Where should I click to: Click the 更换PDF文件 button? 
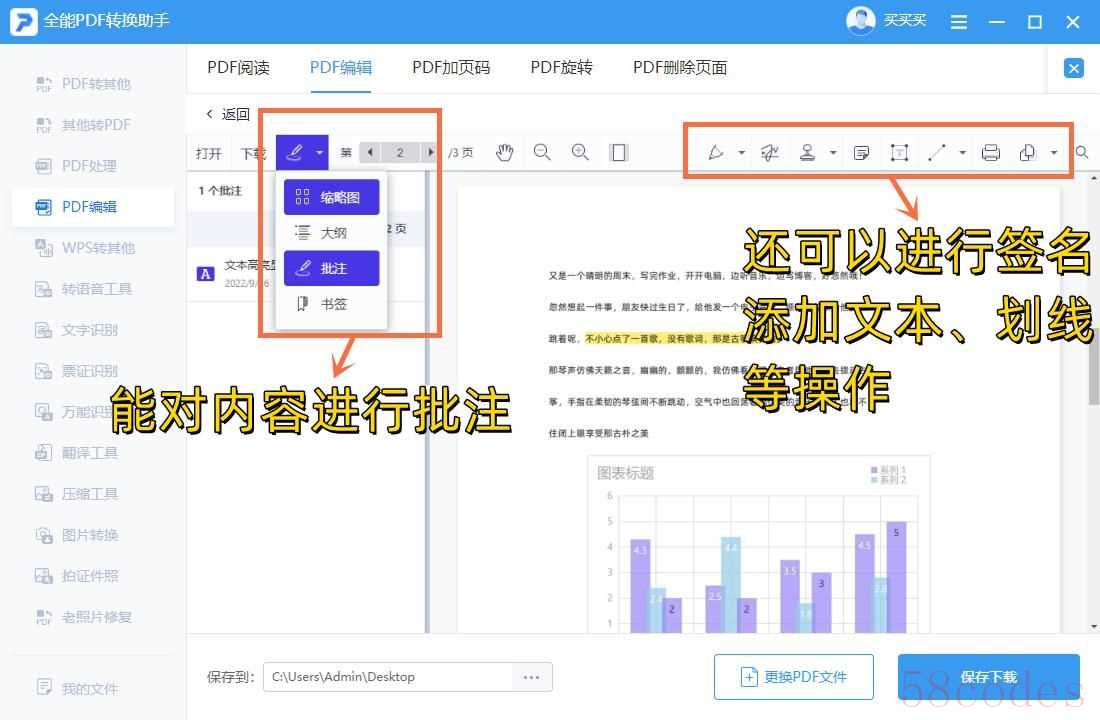coord(794,677)
